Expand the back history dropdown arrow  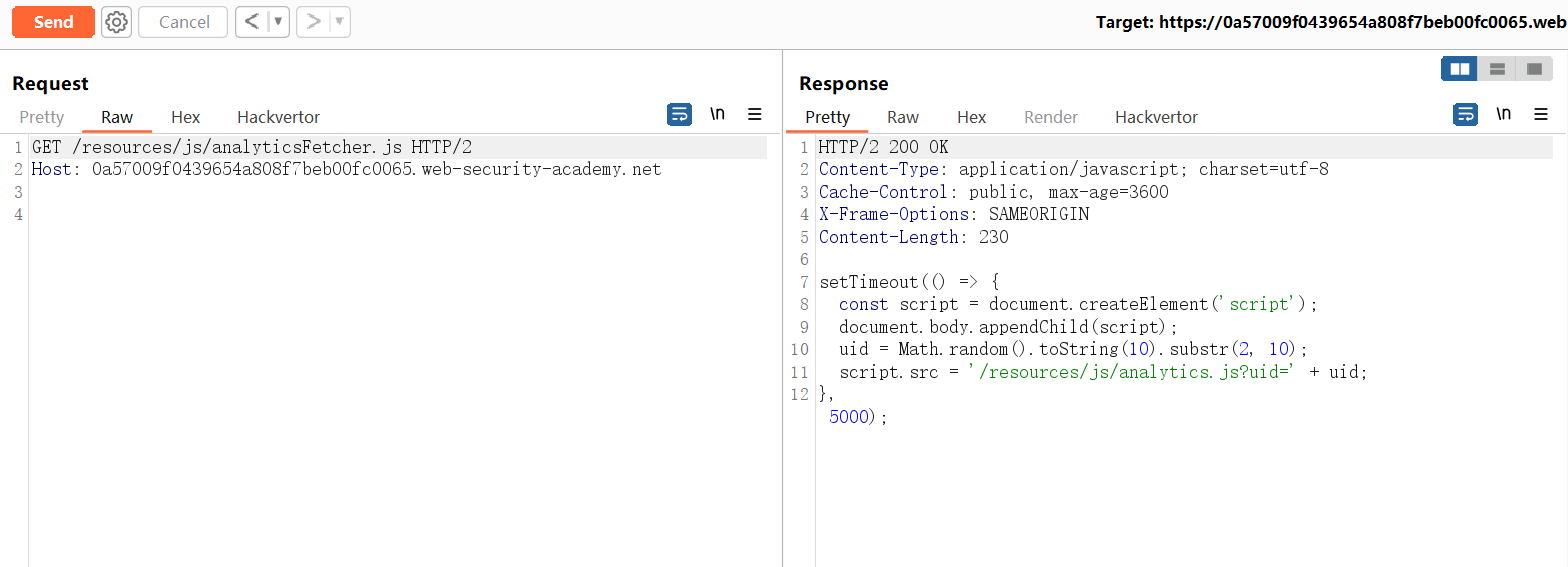coord(278,22)
